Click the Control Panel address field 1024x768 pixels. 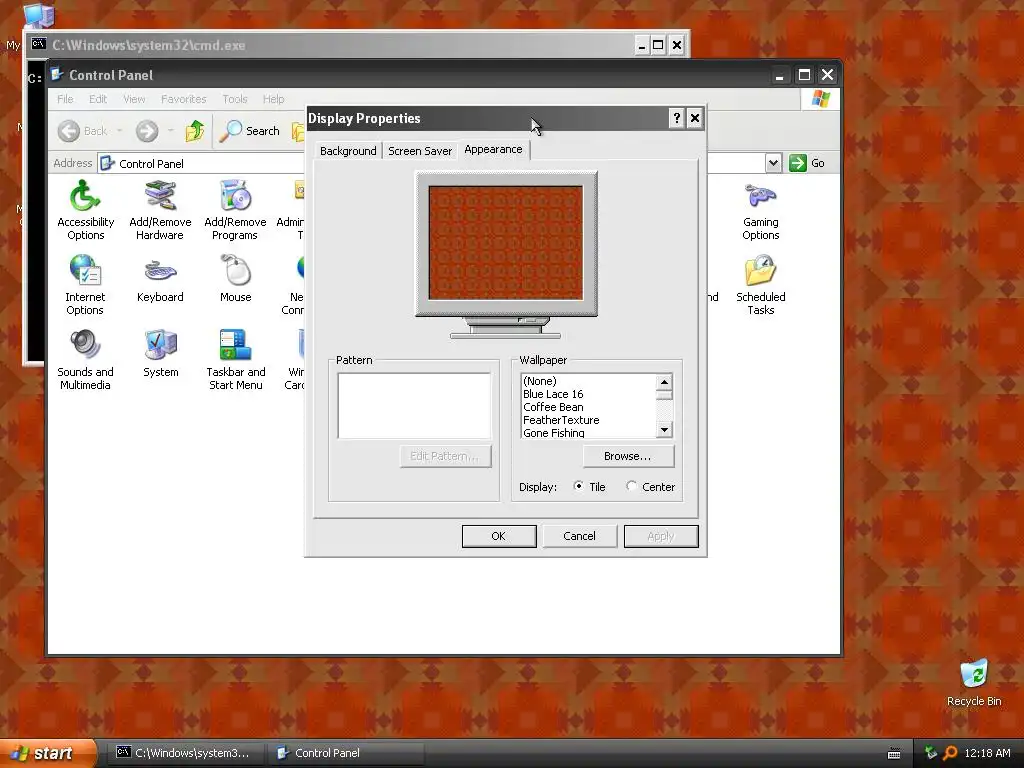[x=431, y=163]
